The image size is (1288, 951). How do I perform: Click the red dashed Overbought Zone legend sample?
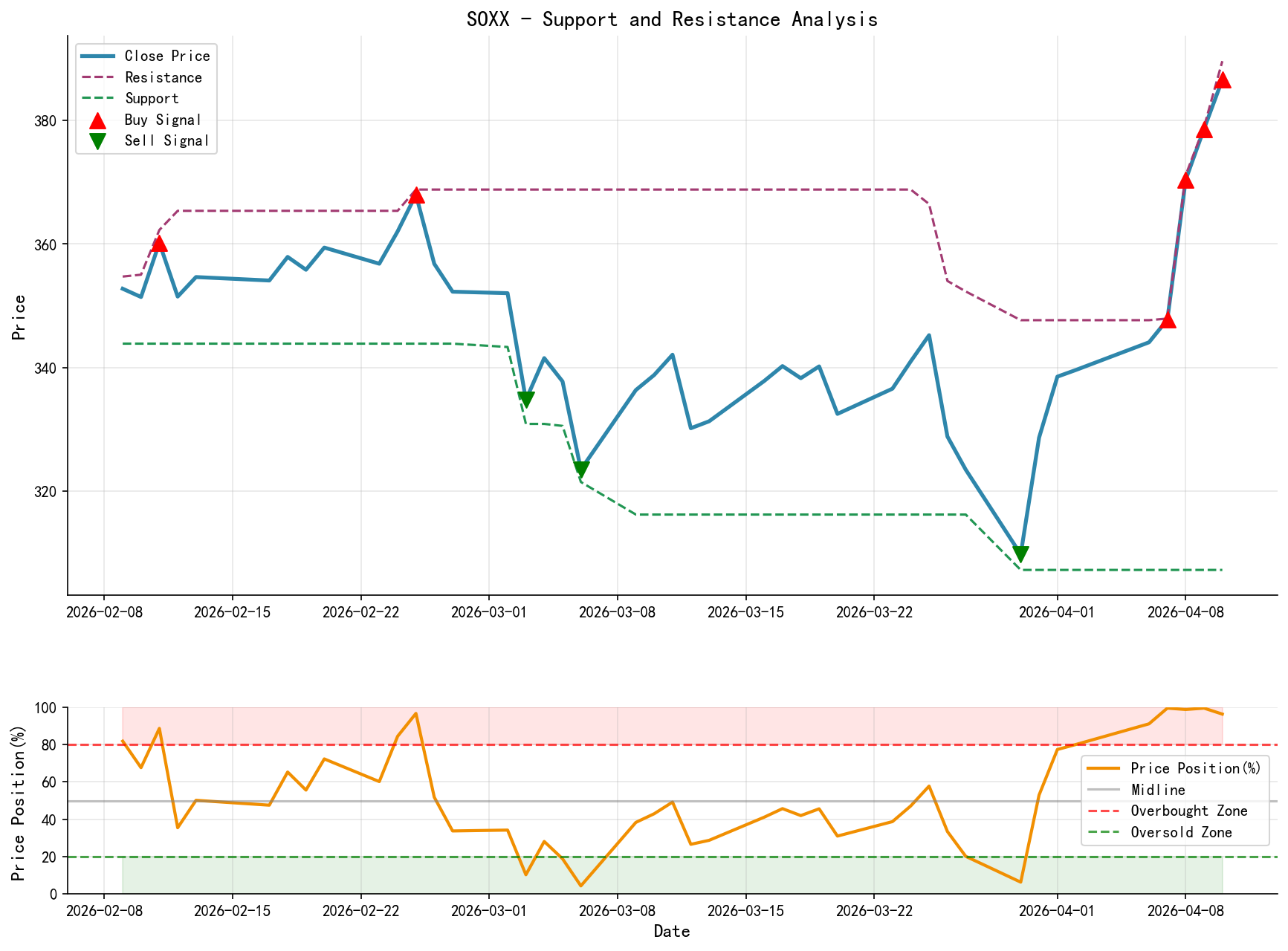1103,811
